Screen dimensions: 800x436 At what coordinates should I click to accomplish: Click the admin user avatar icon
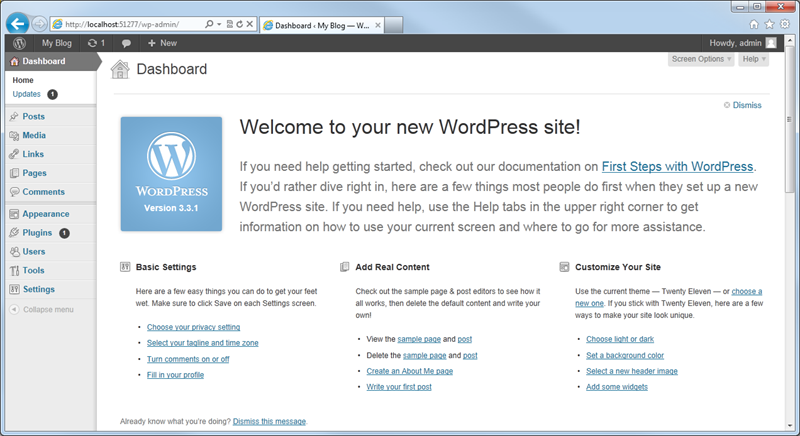click(771, 43)
